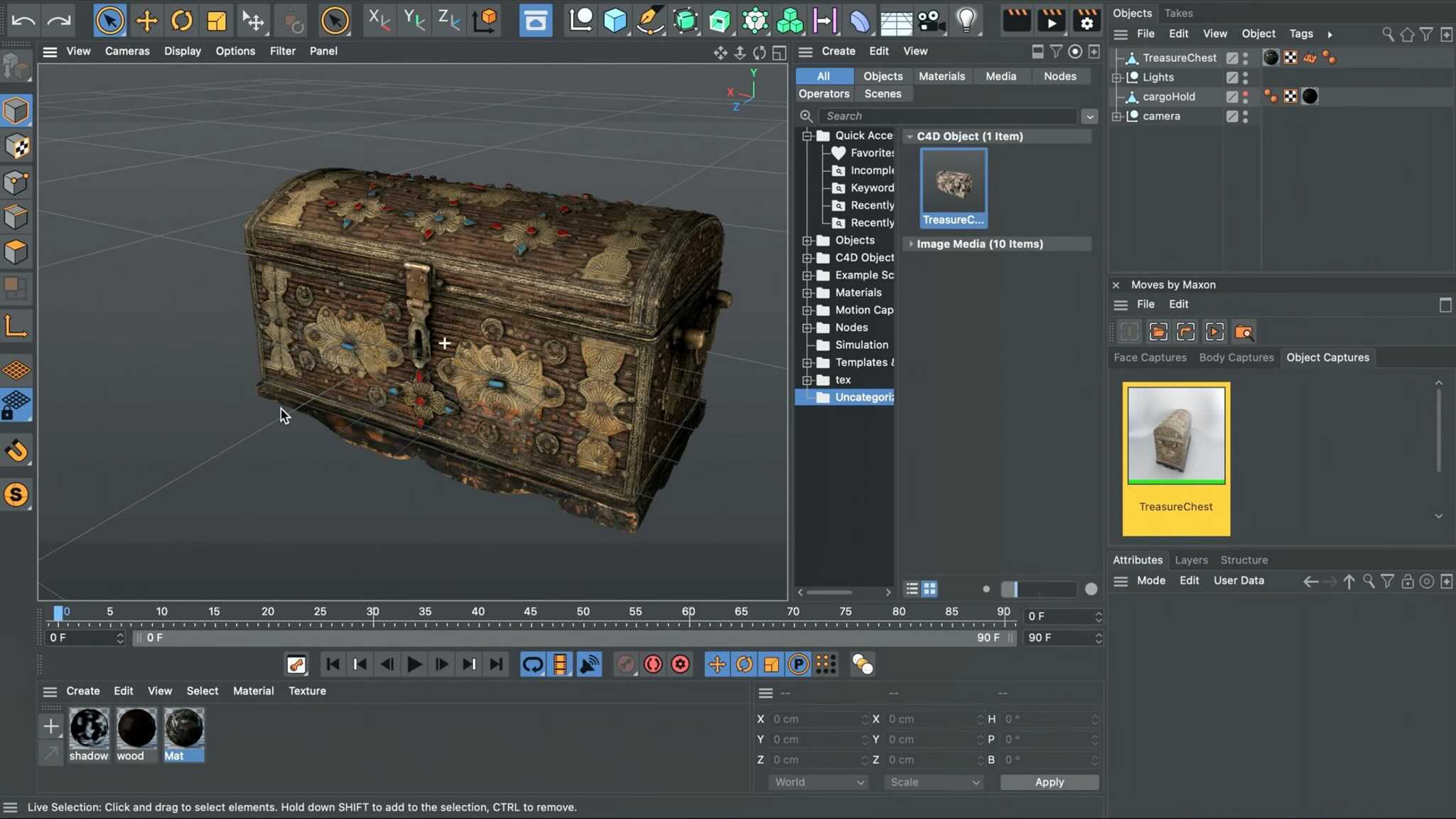Expand the Objects folder tree

point(807,239)
